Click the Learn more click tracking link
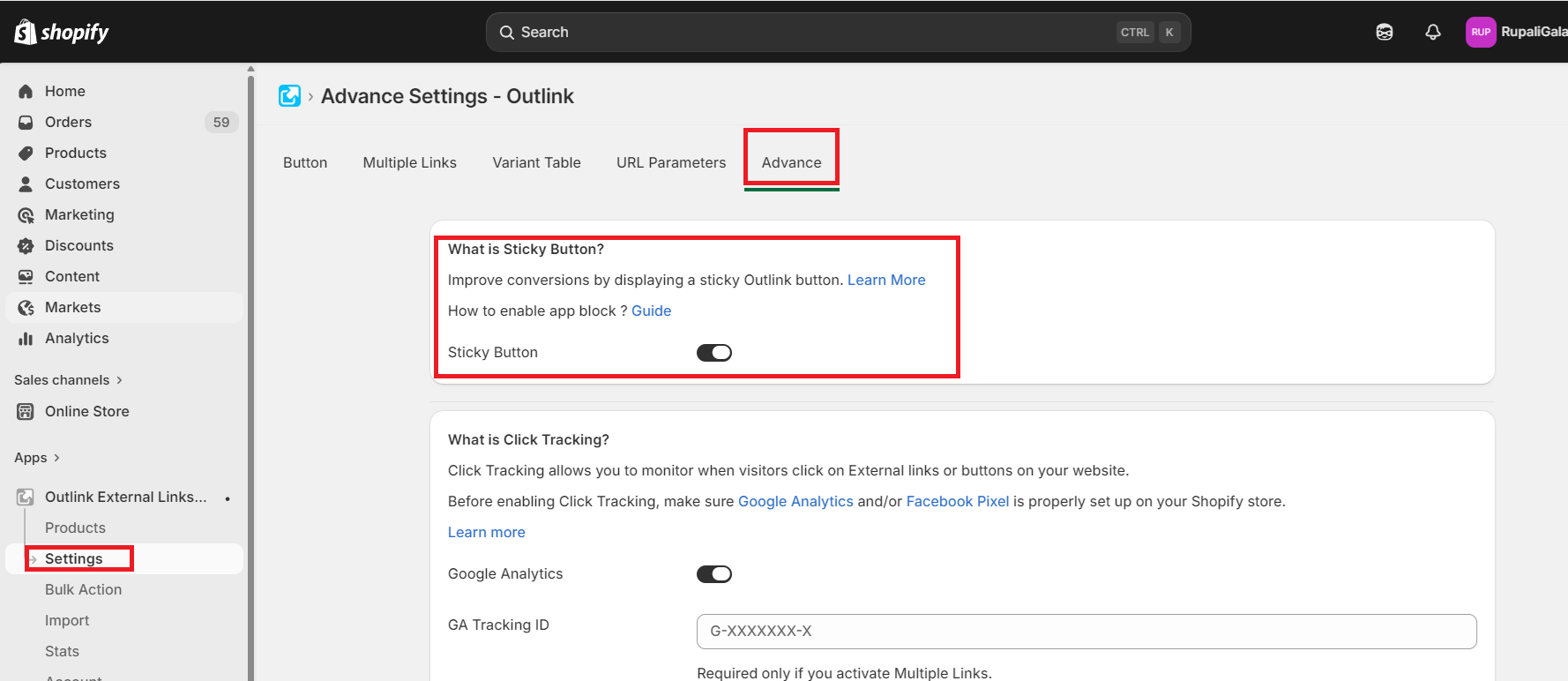Image resolution: width=1568 pixels, height=681 pixels. tap(487, 532)
